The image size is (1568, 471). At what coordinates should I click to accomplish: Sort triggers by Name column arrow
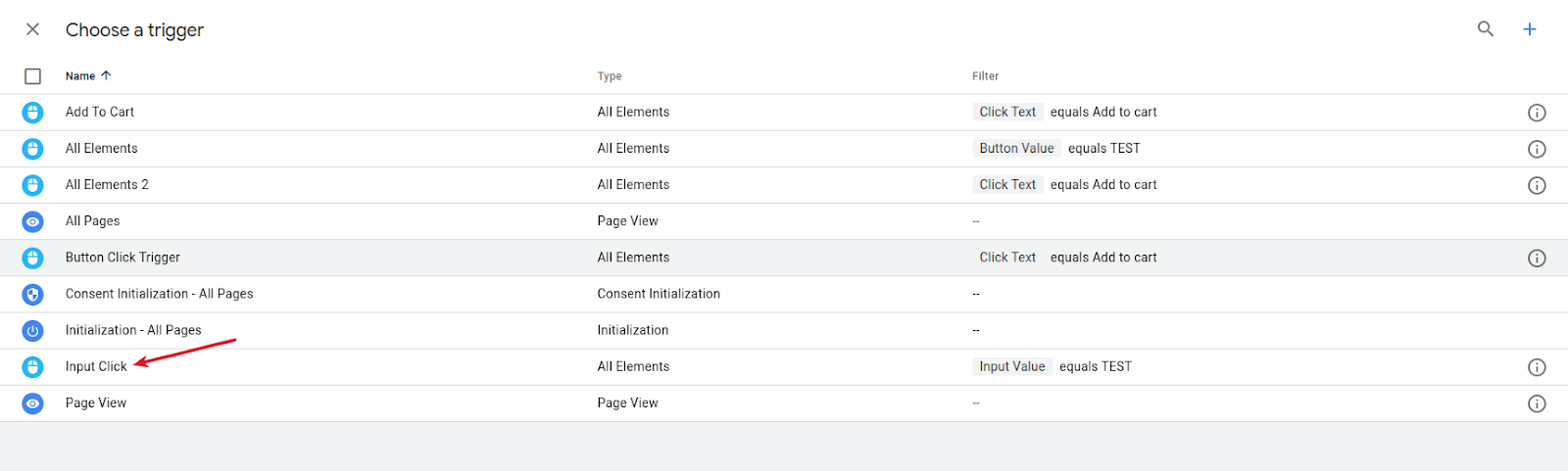coord(106,75)
